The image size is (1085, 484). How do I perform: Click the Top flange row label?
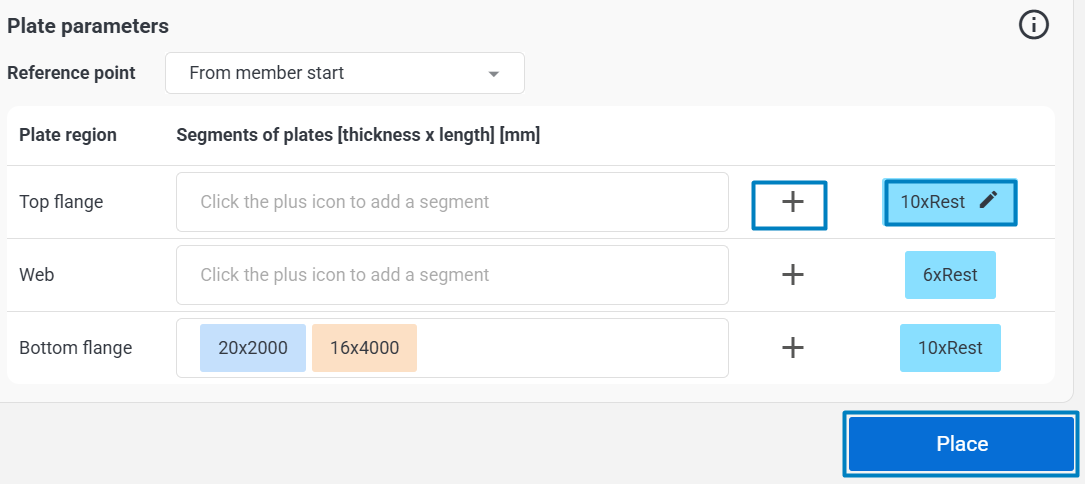click(x=61, y=202)
